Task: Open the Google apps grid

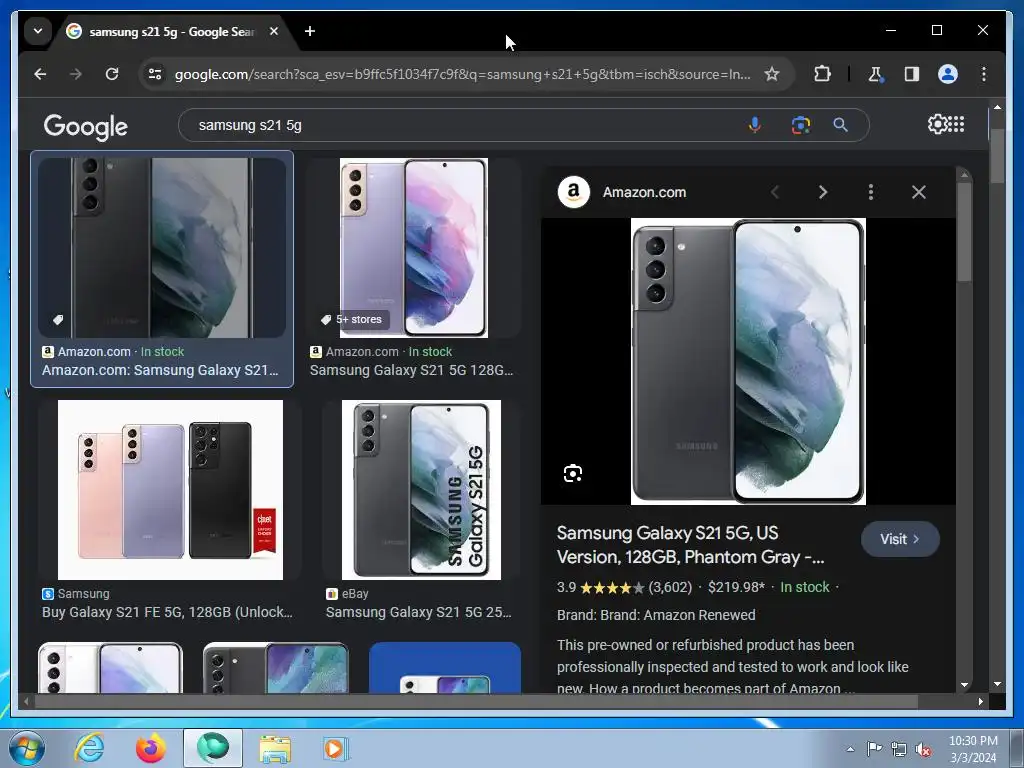Action: click(956, 124)
